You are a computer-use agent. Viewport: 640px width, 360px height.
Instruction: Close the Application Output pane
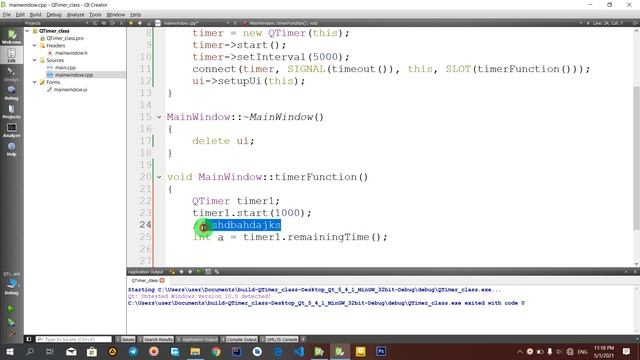click(x=635, y=272)
